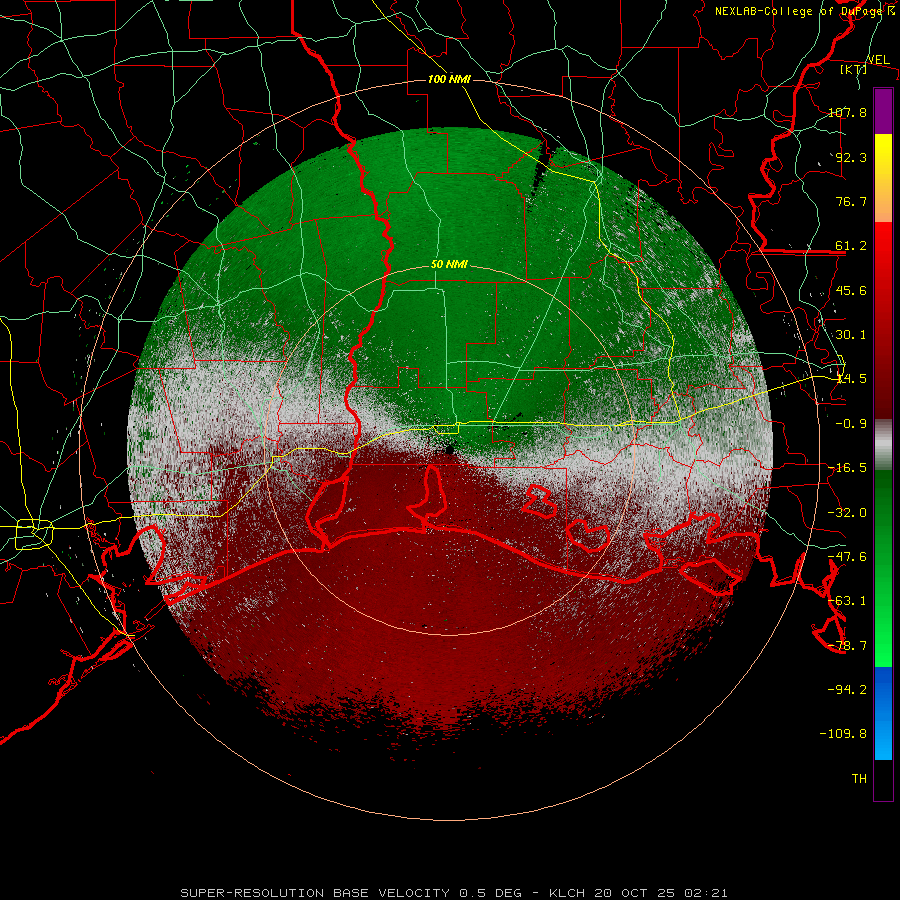Click the 92.3 scale value
The width and height of the screenshot is (900, 900).
point(851,157)
